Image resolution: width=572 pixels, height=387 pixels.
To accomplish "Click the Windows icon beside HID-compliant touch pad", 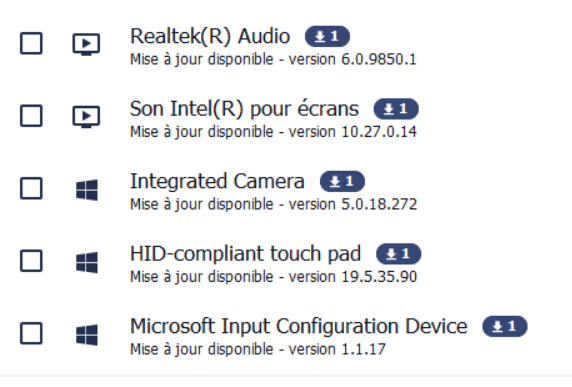I will point(87,263).
